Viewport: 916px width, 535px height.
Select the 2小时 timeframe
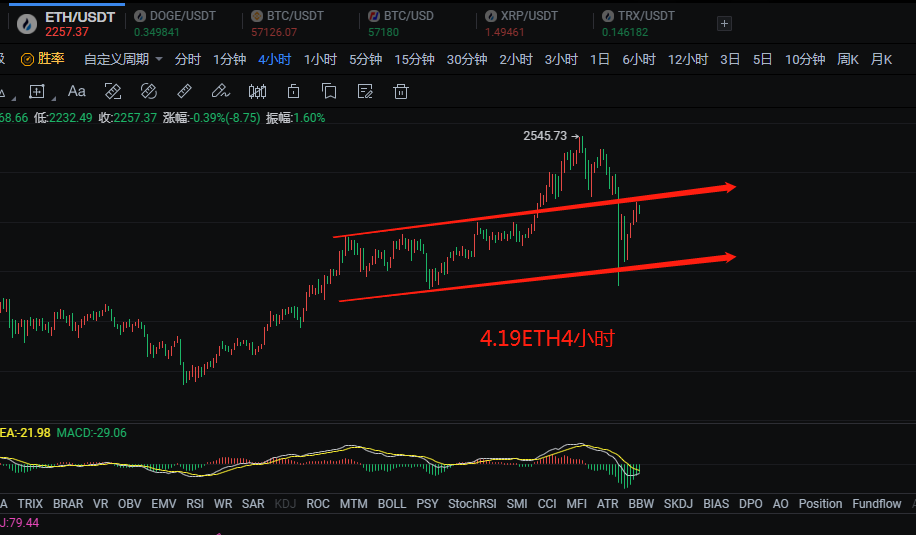pos(516,59)
